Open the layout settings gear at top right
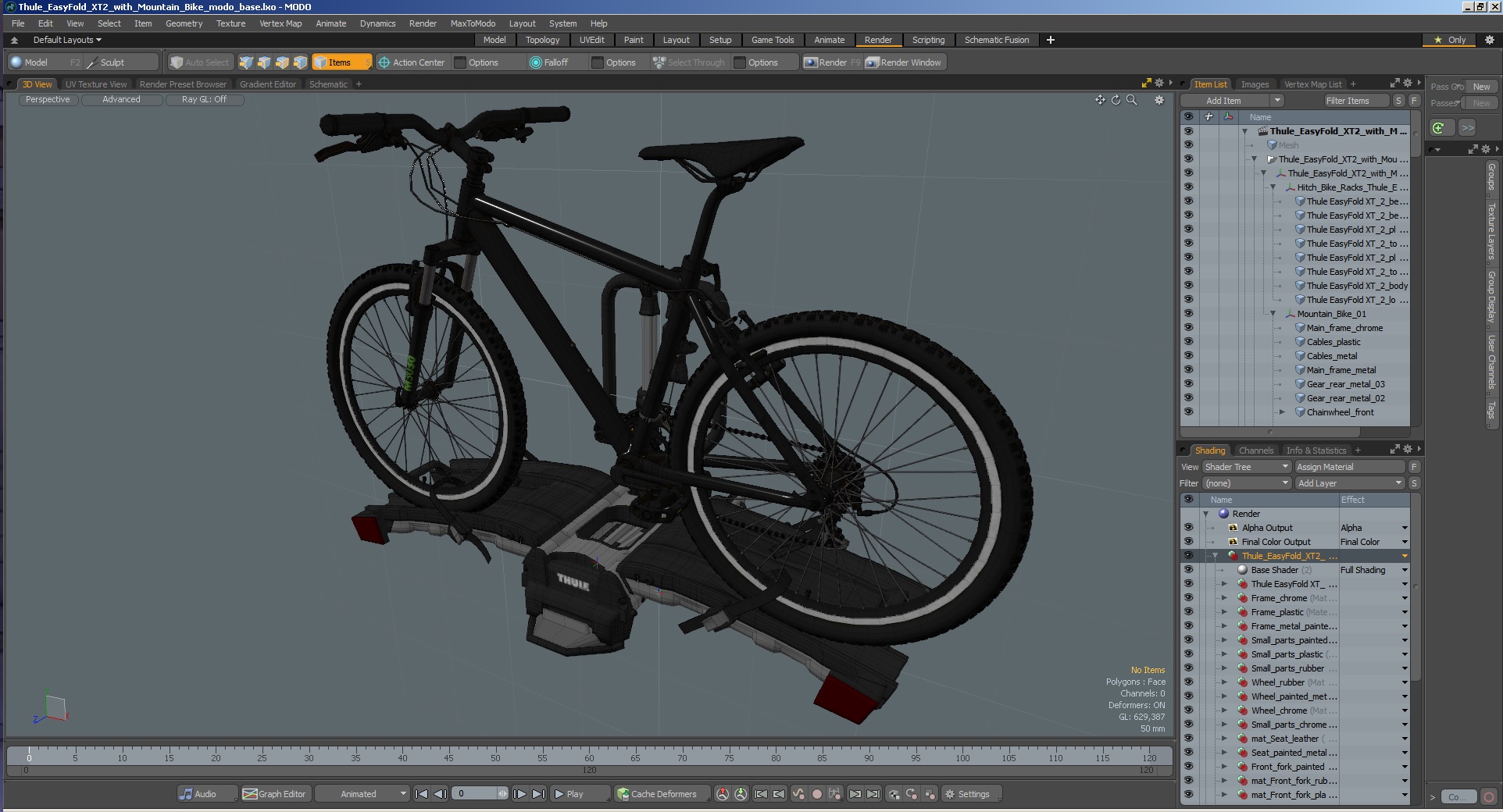 [1489, 40]
